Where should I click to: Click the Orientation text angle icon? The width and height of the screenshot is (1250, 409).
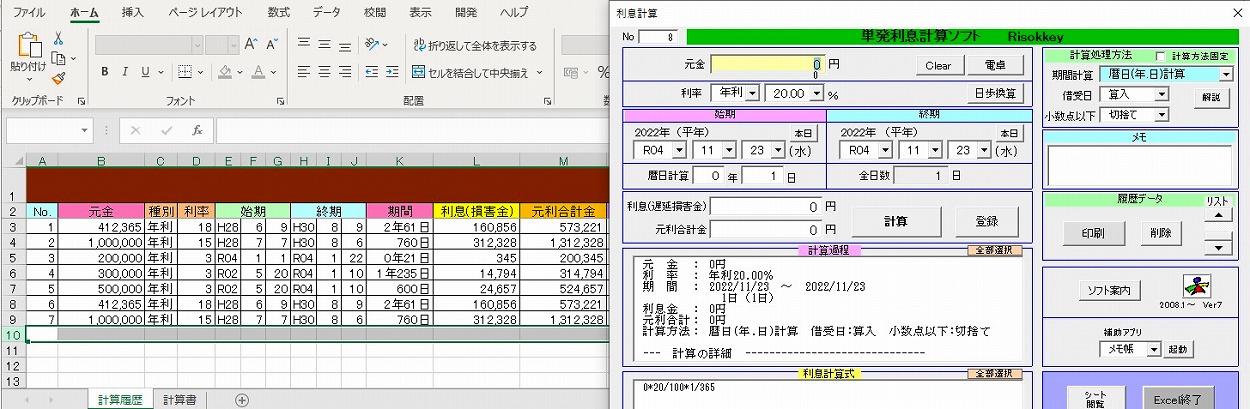[373, 45]
